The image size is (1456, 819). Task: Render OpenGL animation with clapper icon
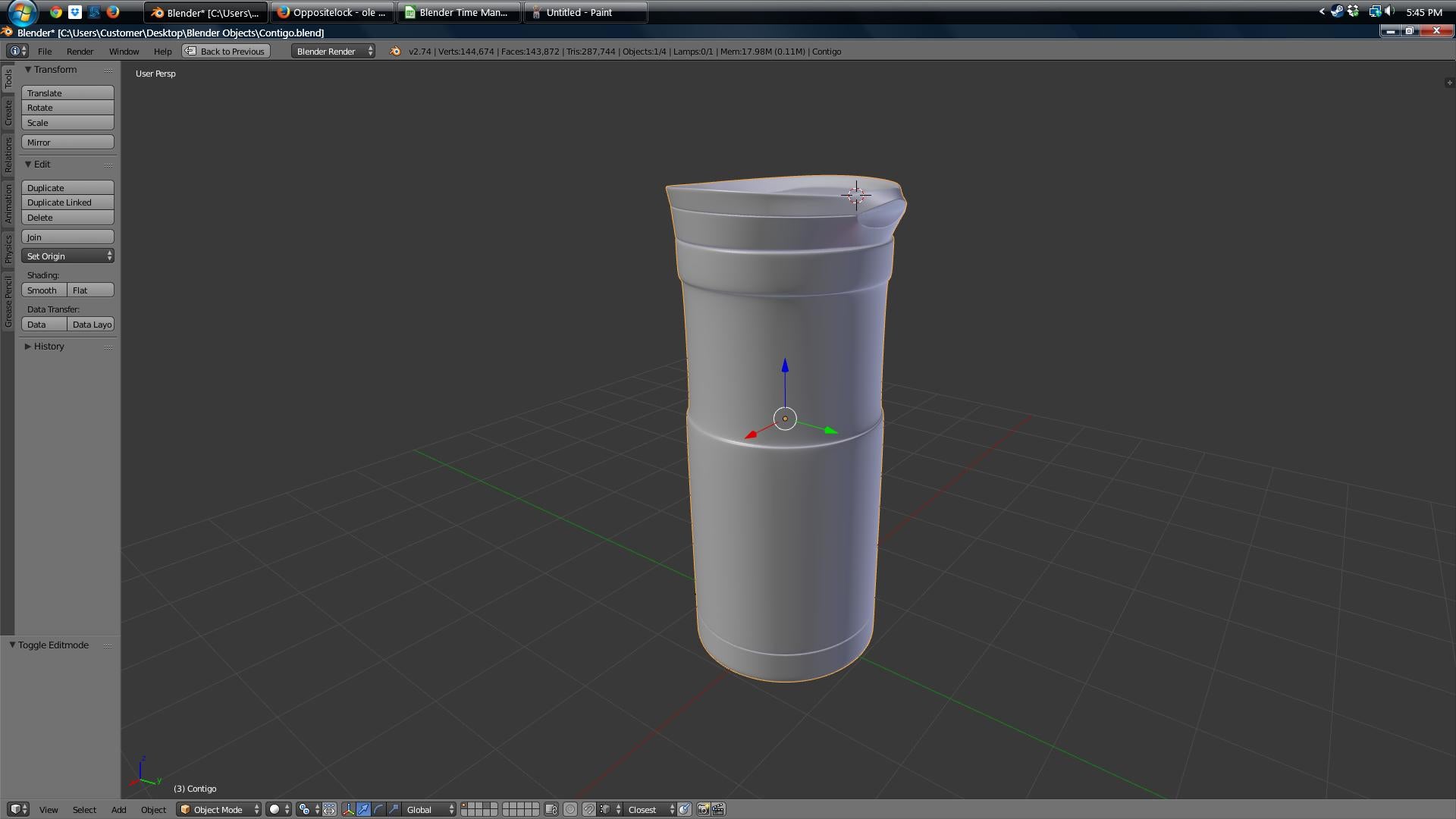point(718,809)
